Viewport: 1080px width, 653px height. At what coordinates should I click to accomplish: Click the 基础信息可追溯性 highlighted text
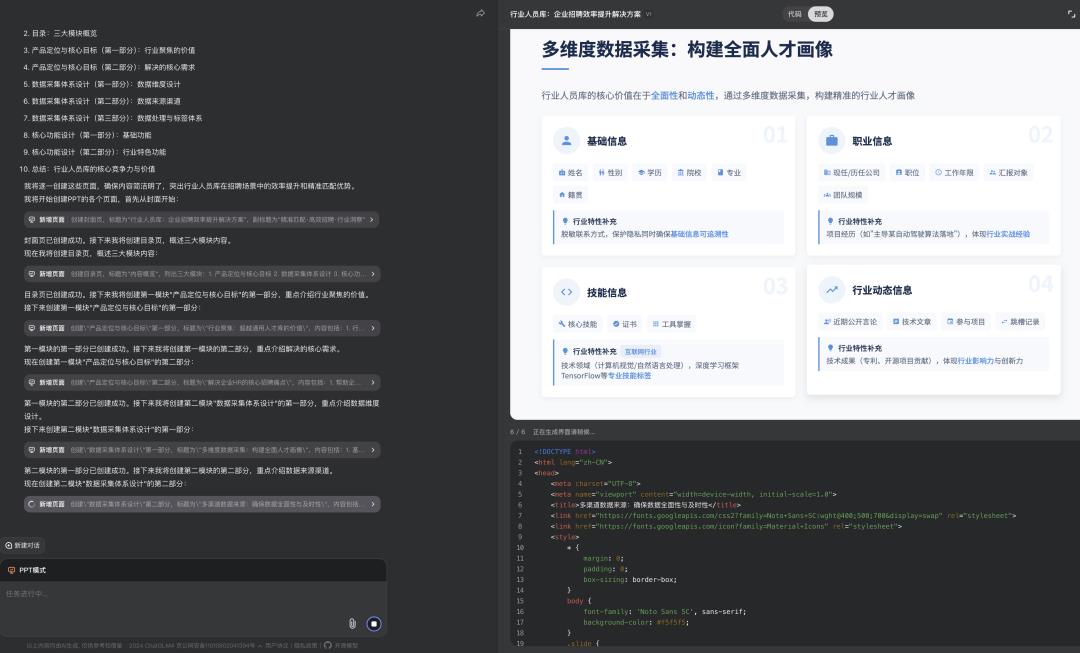(699, 234)
